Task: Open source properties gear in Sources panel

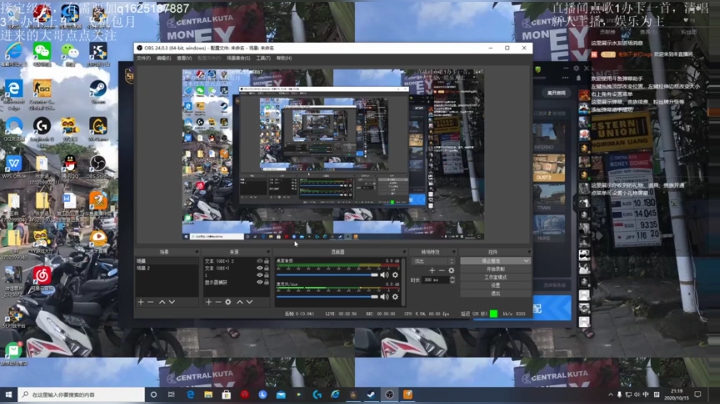Action: coord(228,302)
